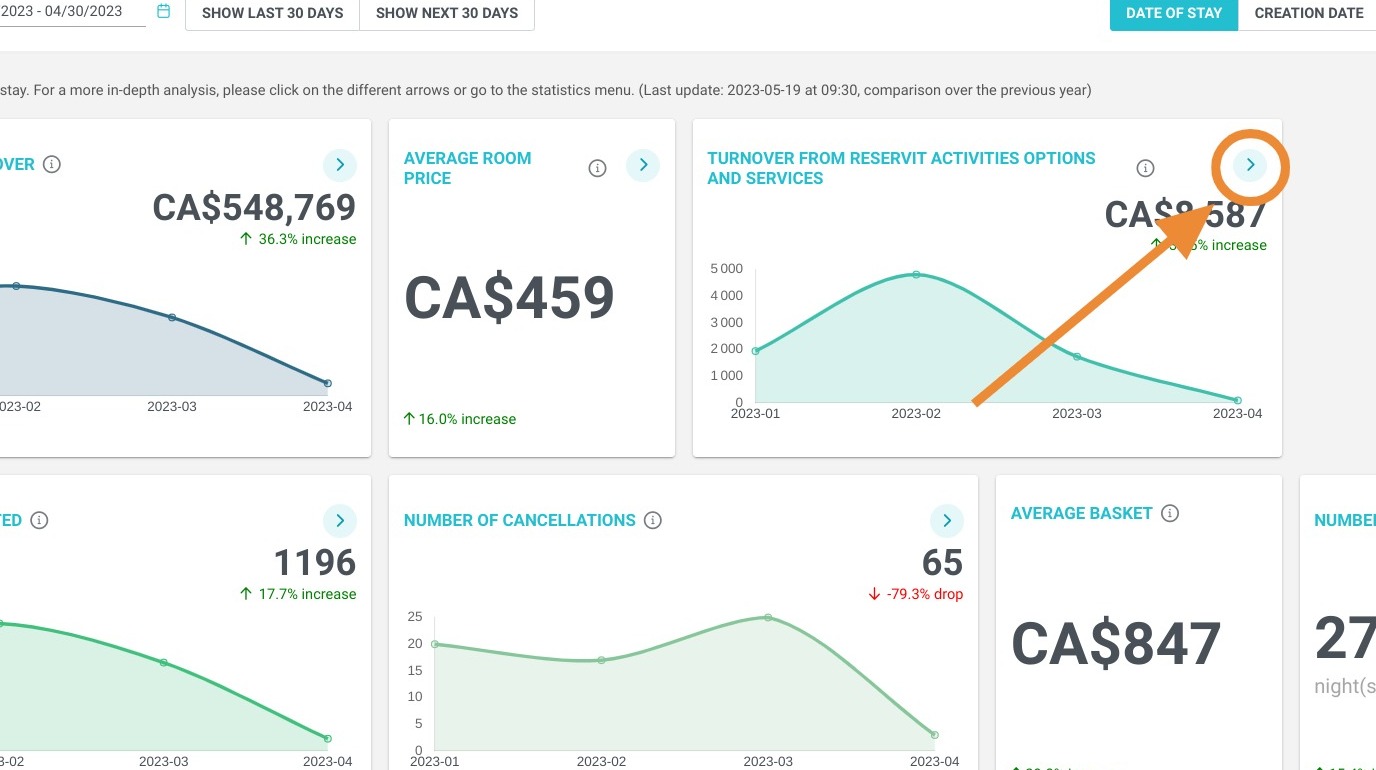Image resolution: width=1376 pixels, height=770 pixels.
Task: Click the Show Next 30 Days button
Action: 447,13
